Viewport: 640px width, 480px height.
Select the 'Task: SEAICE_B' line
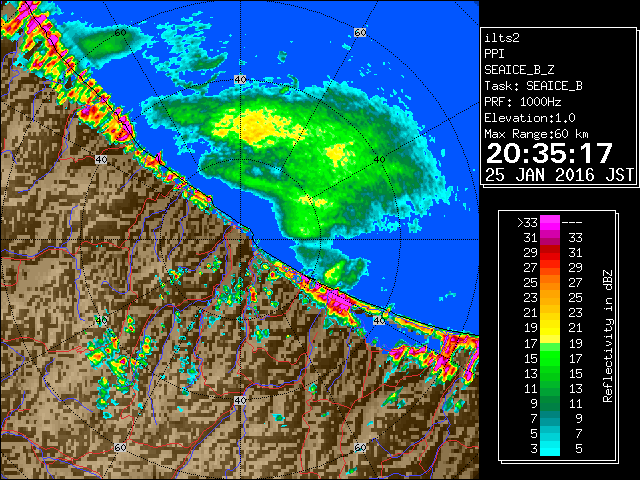tap(533, 86)
